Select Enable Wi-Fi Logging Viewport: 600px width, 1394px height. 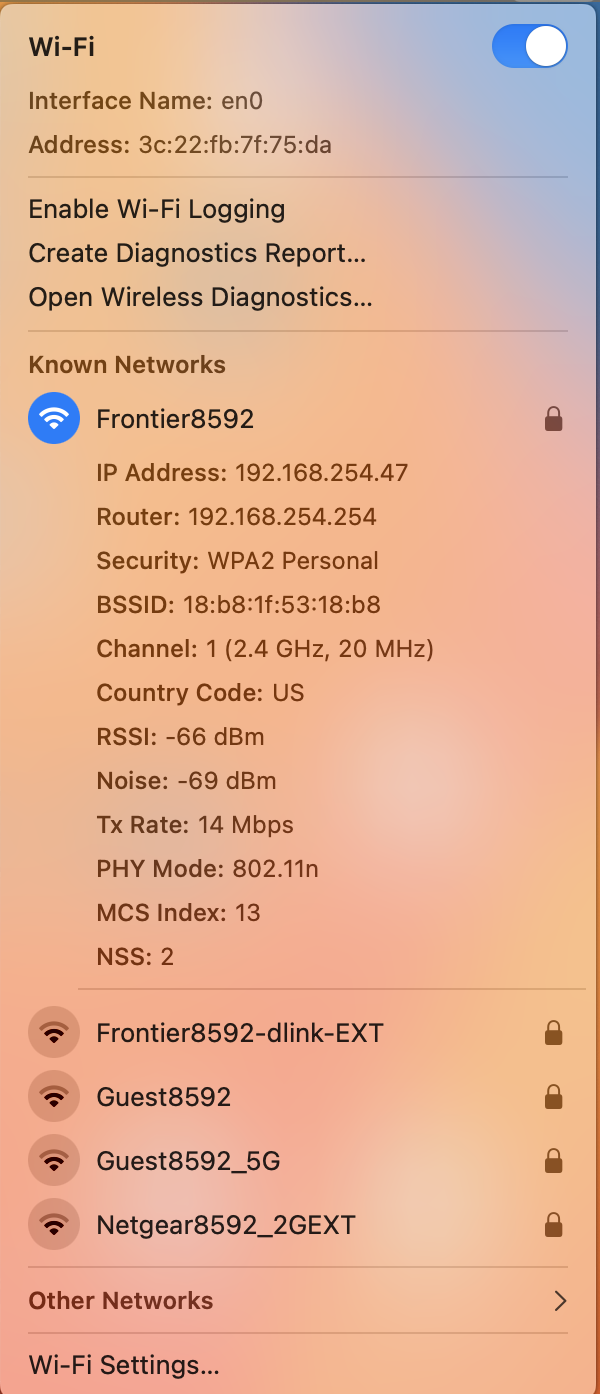pos(157,209)
